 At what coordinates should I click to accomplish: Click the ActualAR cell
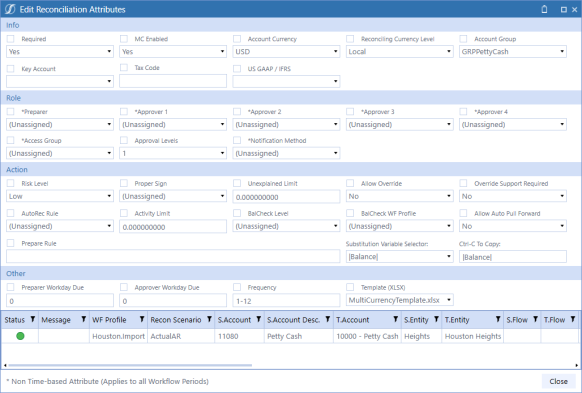pos(181,336)
